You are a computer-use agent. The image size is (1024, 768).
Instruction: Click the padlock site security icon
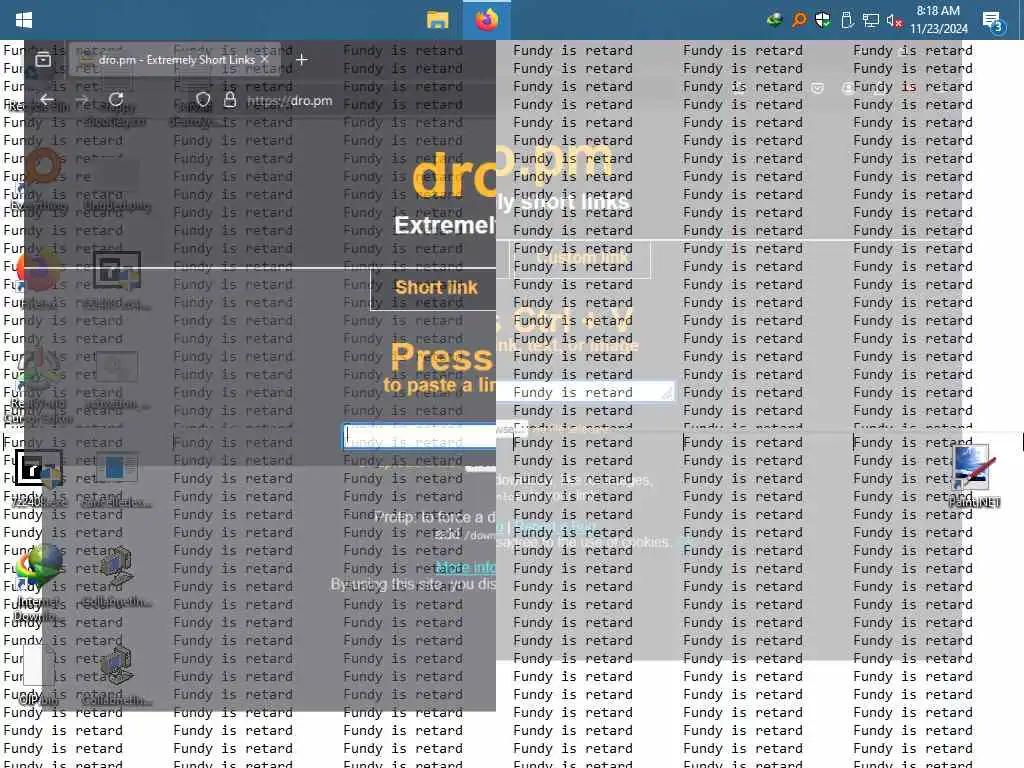[230, 100]
